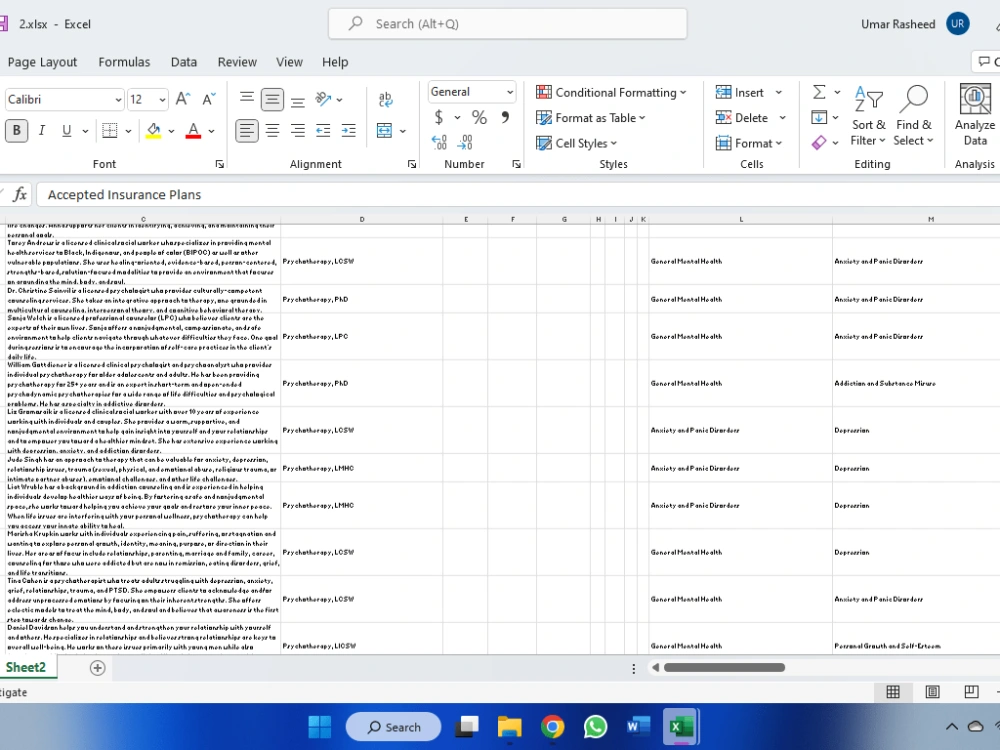Switch to Page Break Preview icon
Image resolution: width=1000 pixels, height=750 pixels.
[x=971, y=692]
